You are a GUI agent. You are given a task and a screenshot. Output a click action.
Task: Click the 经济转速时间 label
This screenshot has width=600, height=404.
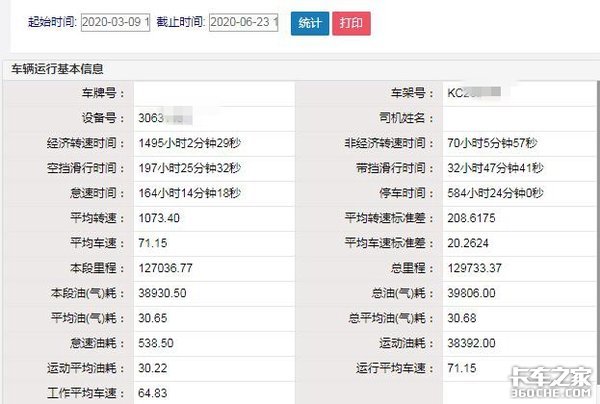coord(86,143)
